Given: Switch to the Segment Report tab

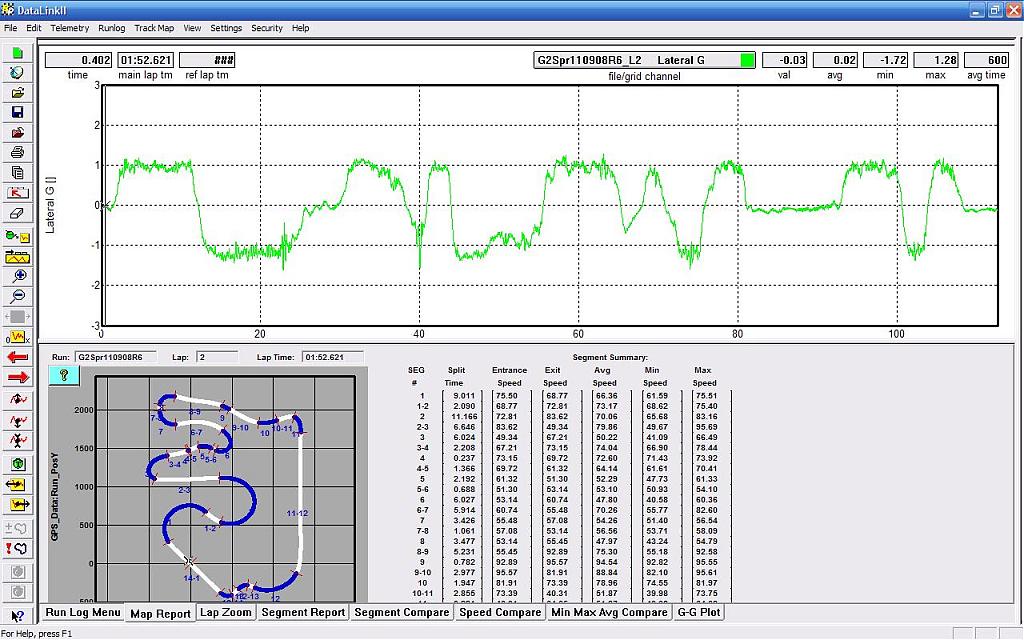Looking at the screenshot, I should (x=303, y=612).
